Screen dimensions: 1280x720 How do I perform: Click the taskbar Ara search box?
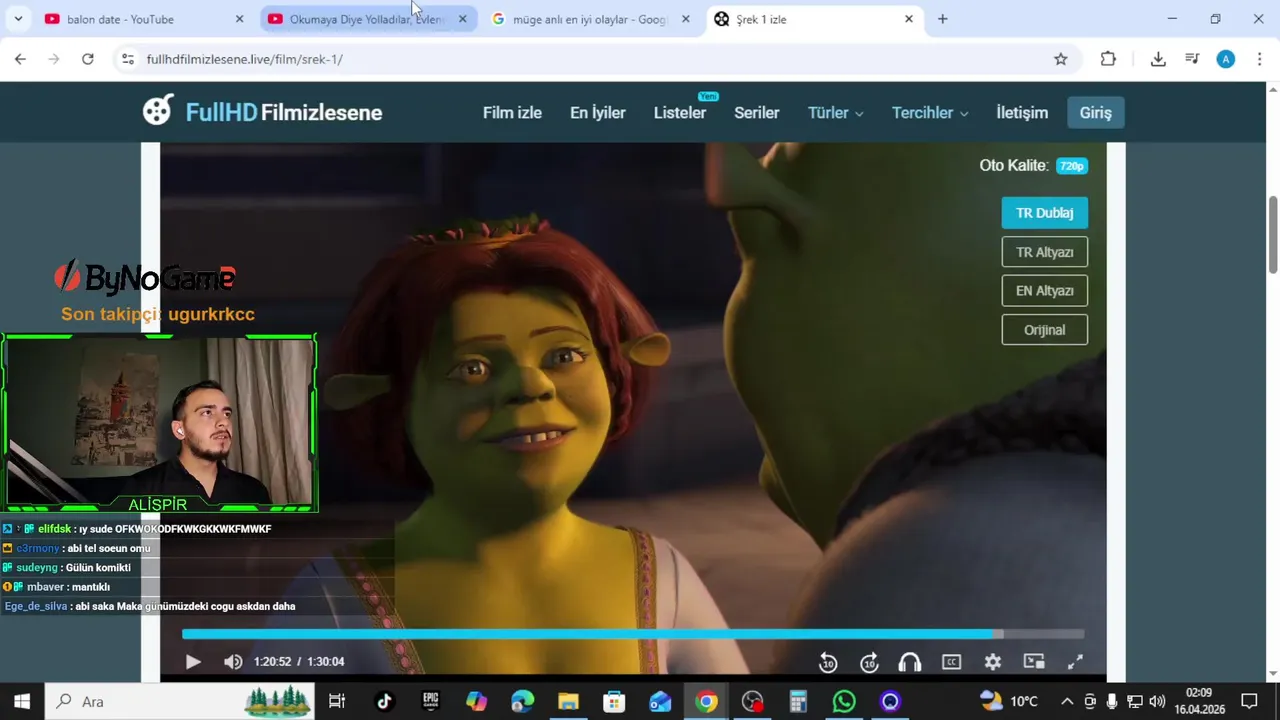point(180,701)
